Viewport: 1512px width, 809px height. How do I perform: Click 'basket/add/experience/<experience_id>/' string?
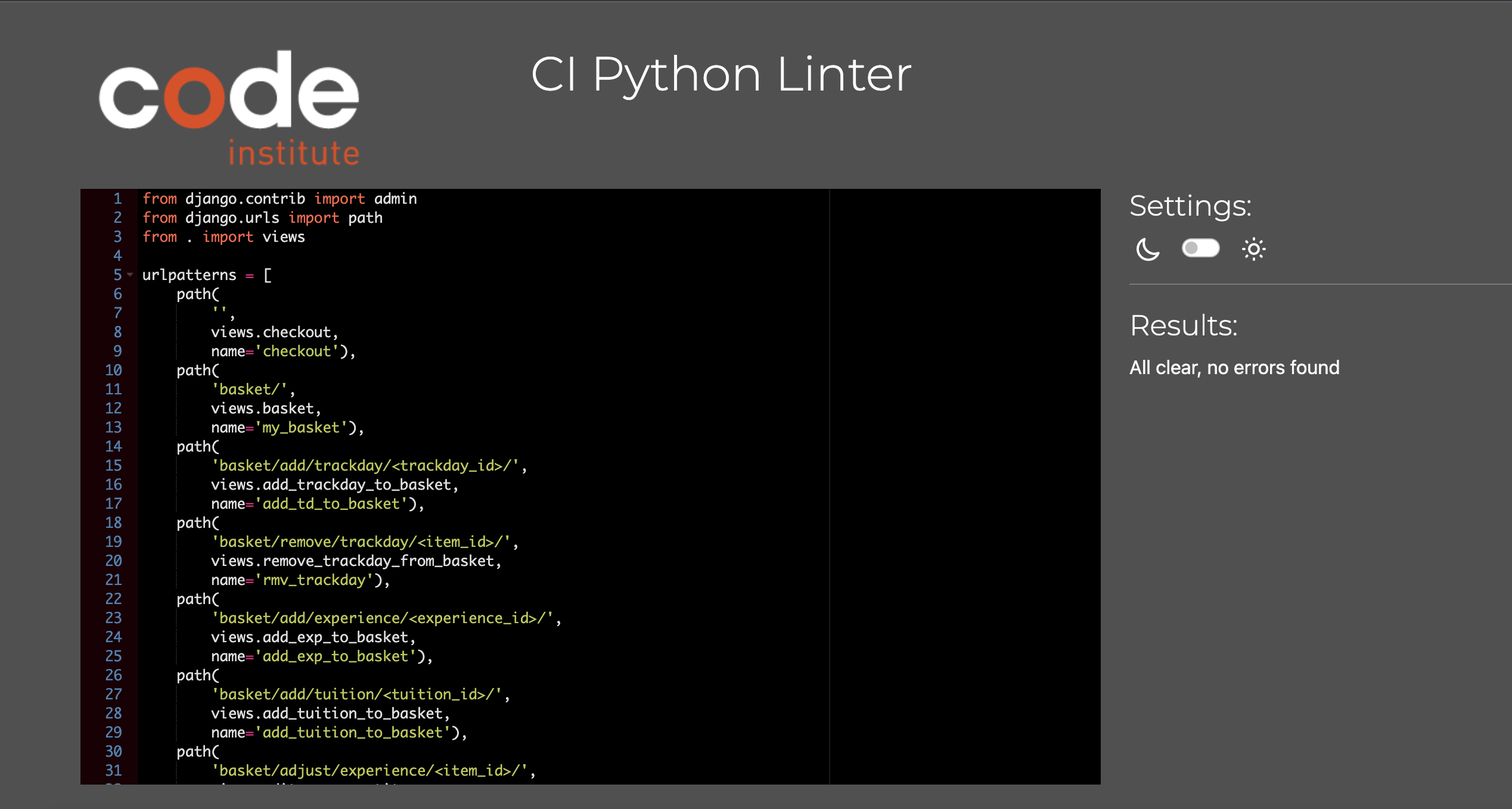383,618
